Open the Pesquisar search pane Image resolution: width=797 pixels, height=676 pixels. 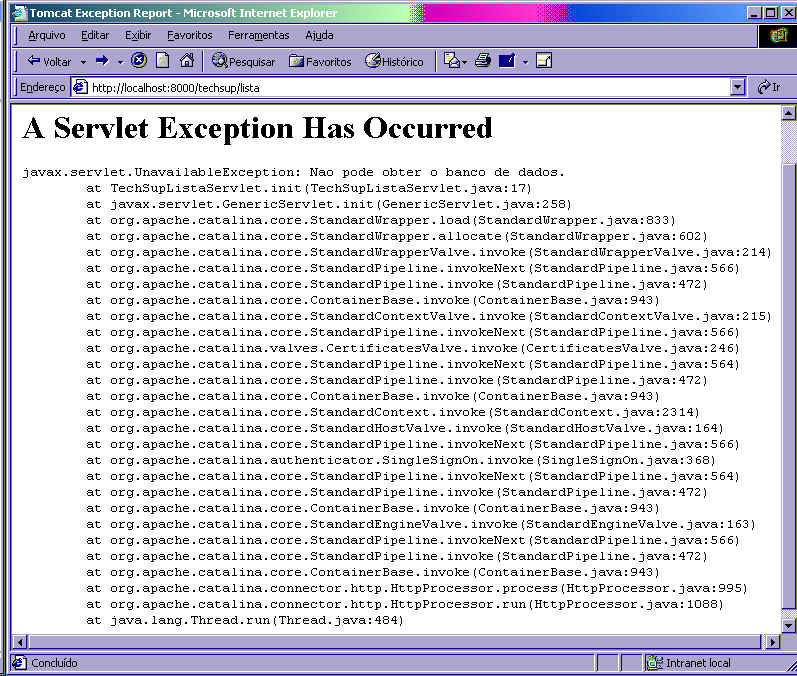(x=243, y=62)
